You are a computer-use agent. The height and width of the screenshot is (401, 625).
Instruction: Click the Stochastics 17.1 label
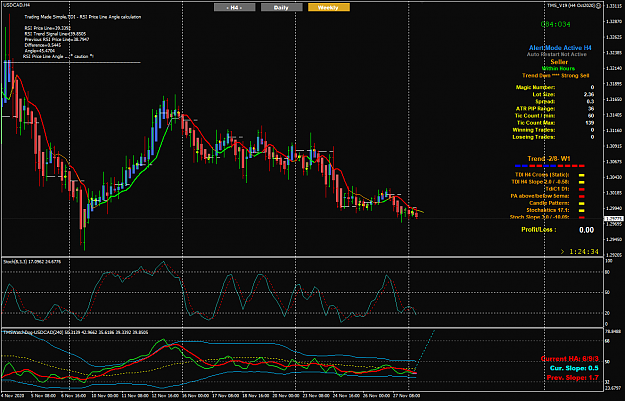(547, 210)
